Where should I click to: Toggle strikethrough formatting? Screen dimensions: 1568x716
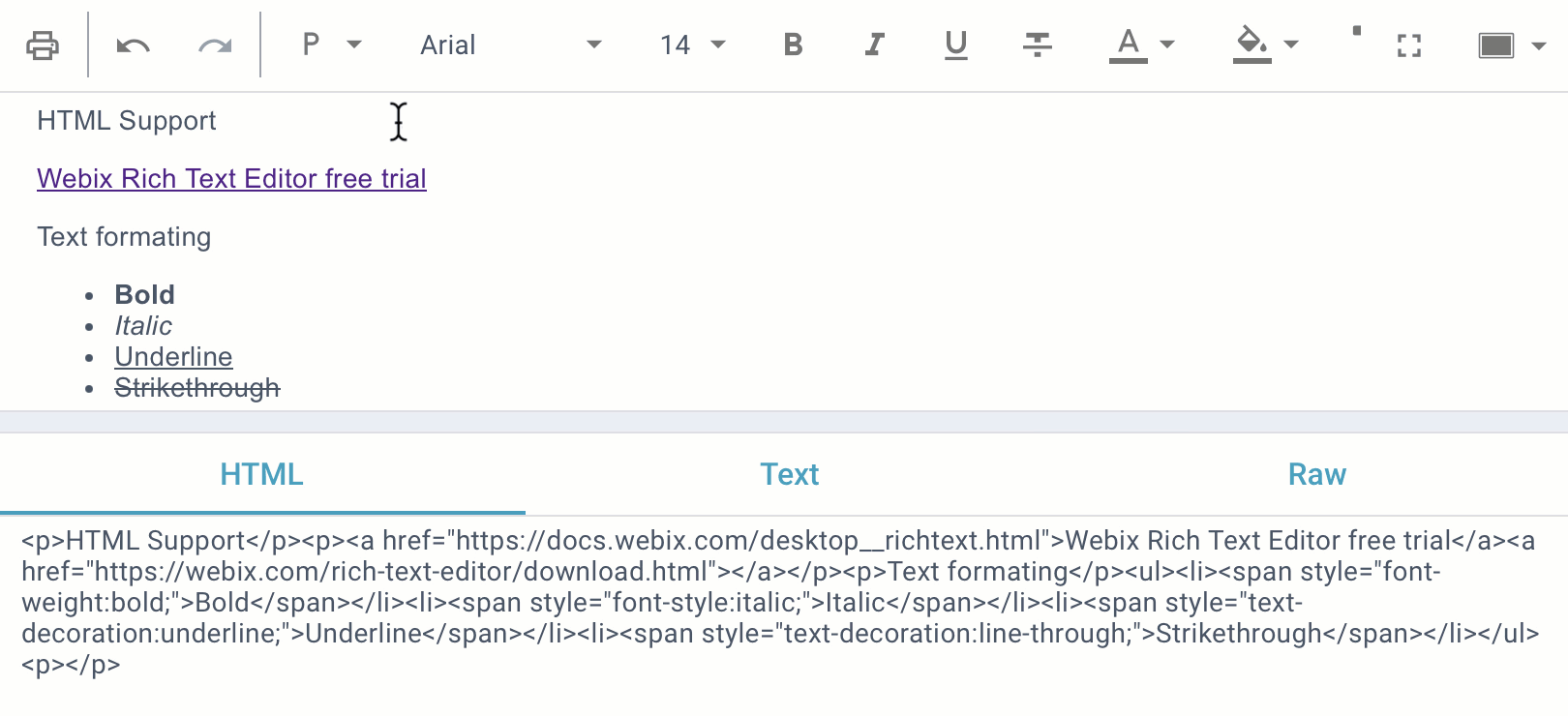(1038, 45)
